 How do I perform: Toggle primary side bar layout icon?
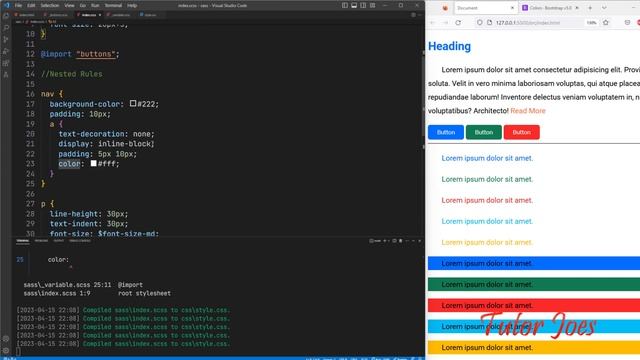pos(345,5)
